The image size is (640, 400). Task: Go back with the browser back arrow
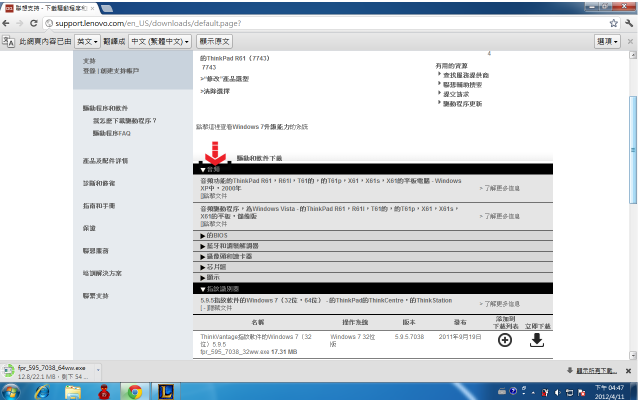tap(6, 23)
